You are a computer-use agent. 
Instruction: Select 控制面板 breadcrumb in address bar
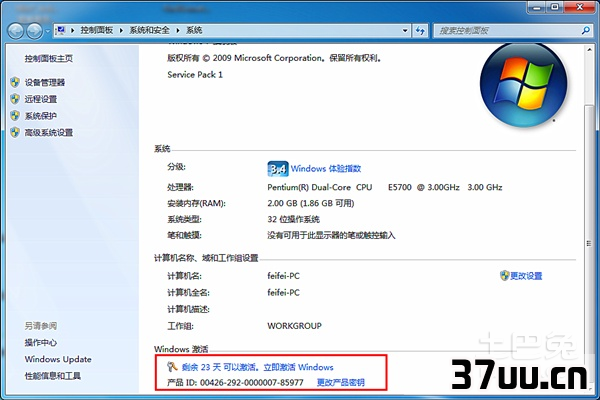[x=96, y=30]
